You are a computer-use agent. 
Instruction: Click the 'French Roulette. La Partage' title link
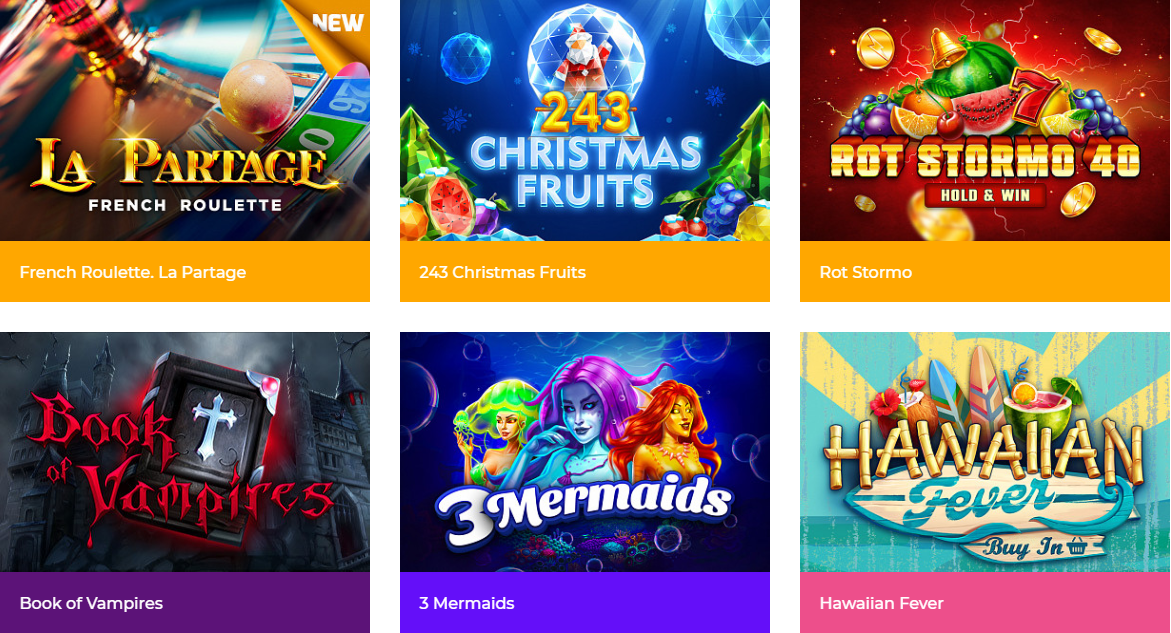133,272
